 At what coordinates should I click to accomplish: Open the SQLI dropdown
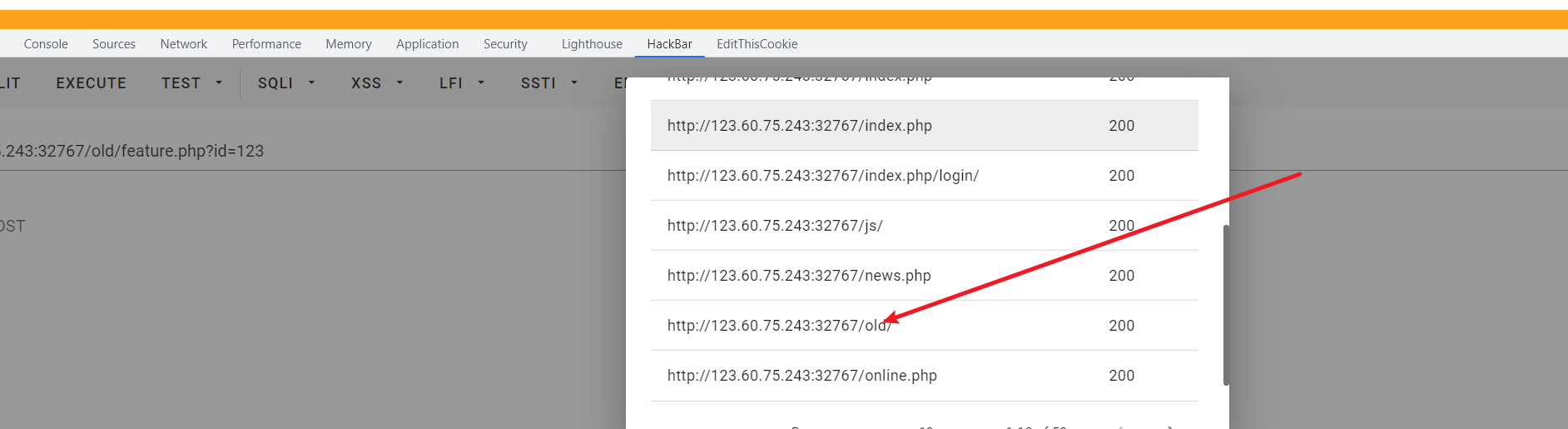(285, 83)
